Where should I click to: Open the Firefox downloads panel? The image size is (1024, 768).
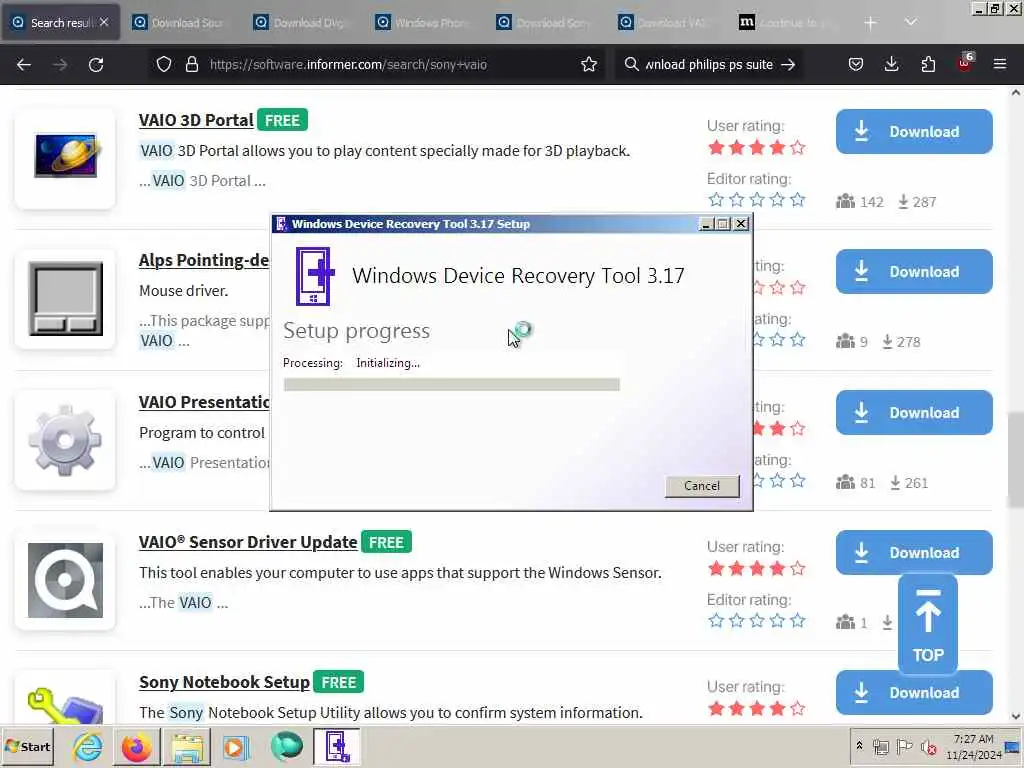click(891, 65)
